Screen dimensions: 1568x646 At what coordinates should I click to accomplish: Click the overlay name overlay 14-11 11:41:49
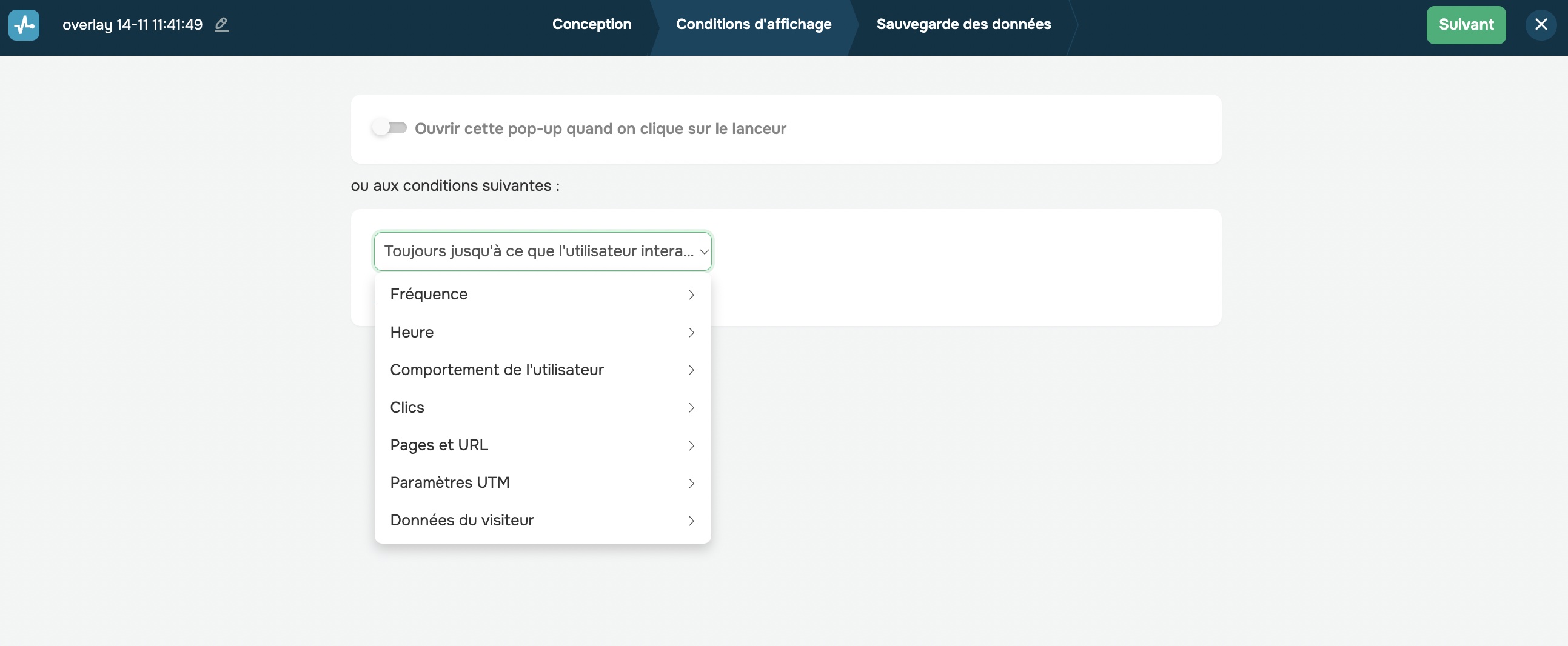(133, 25)
